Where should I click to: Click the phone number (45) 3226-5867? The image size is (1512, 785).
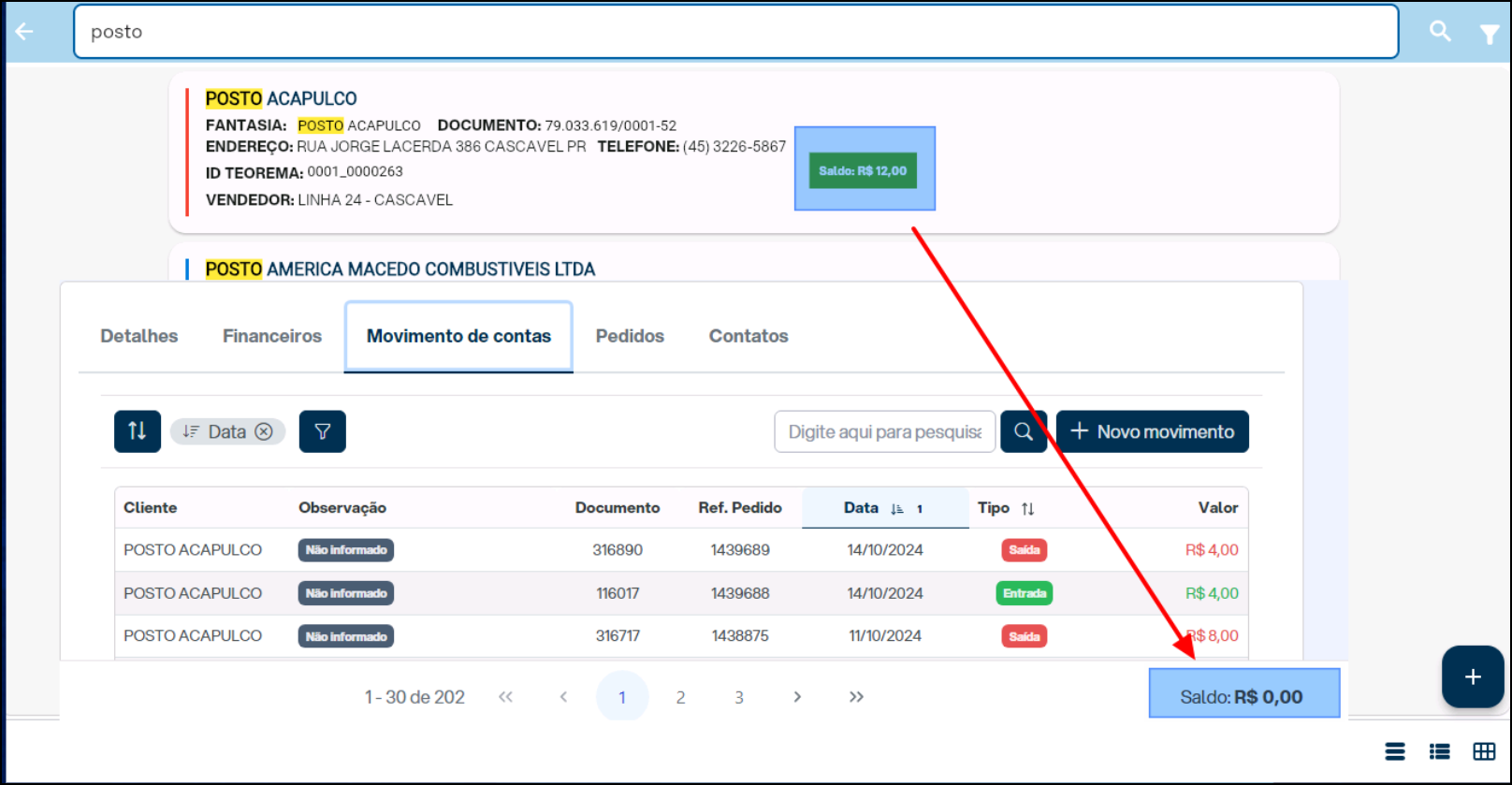[x=734, y=147]
